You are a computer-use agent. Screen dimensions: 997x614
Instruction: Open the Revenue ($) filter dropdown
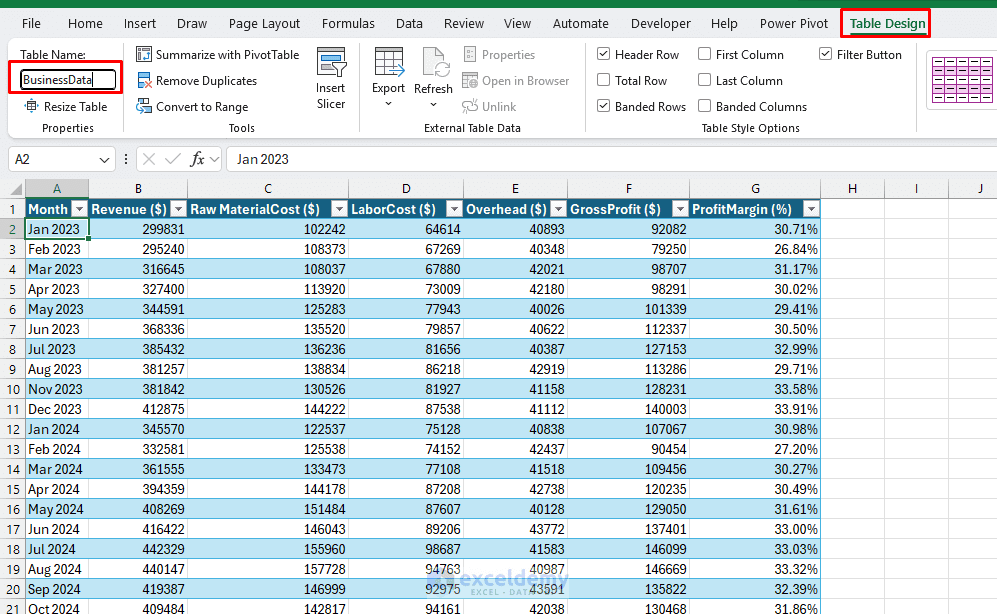(x=179, y=209)
